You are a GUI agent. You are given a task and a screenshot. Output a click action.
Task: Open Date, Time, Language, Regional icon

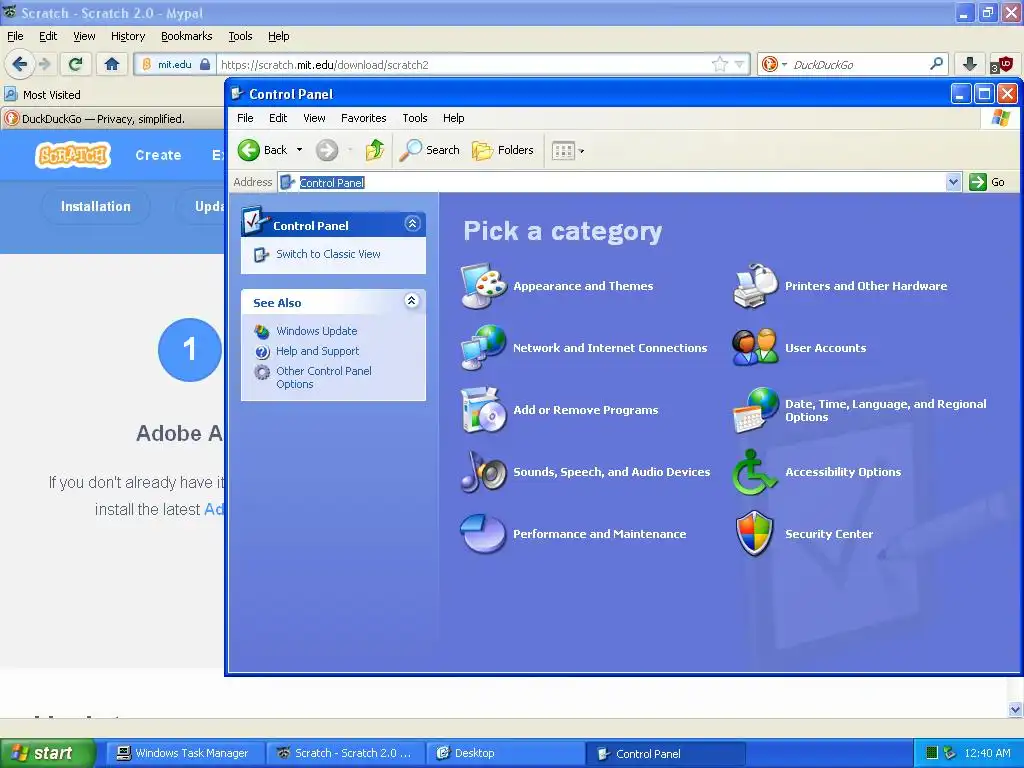point(756,410)
